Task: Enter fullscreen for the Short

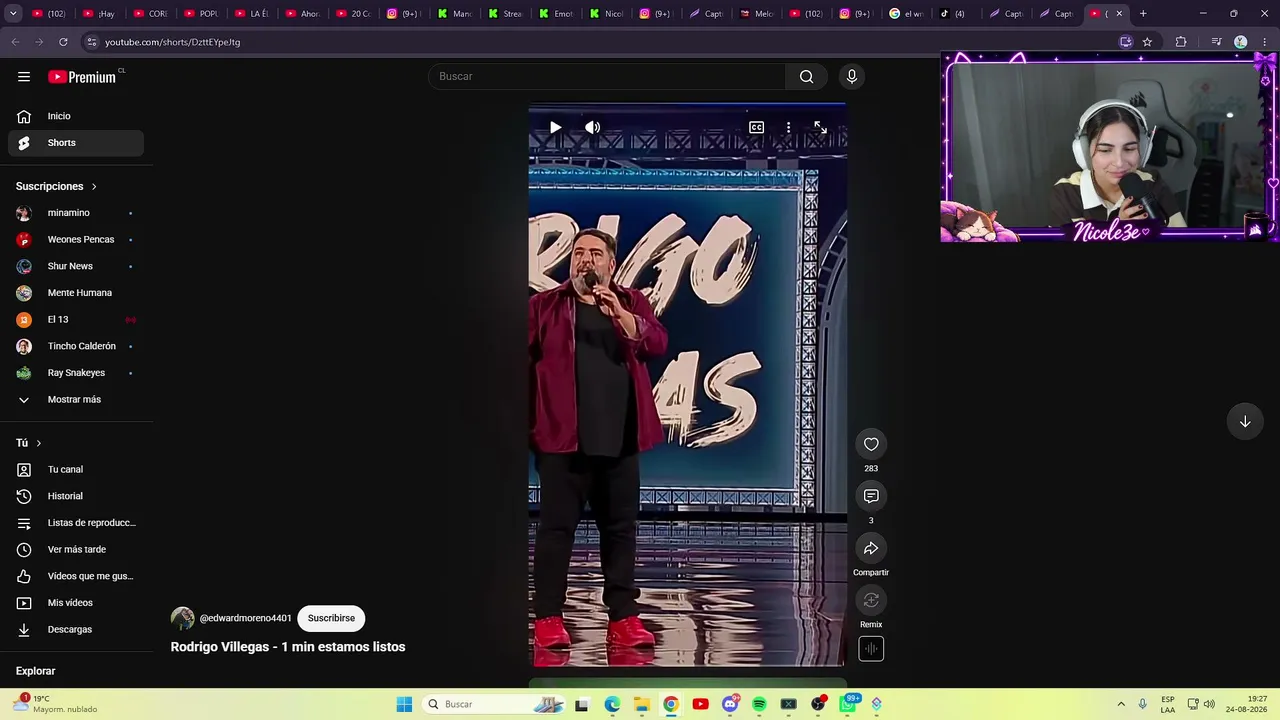Action: pos(820,128)
